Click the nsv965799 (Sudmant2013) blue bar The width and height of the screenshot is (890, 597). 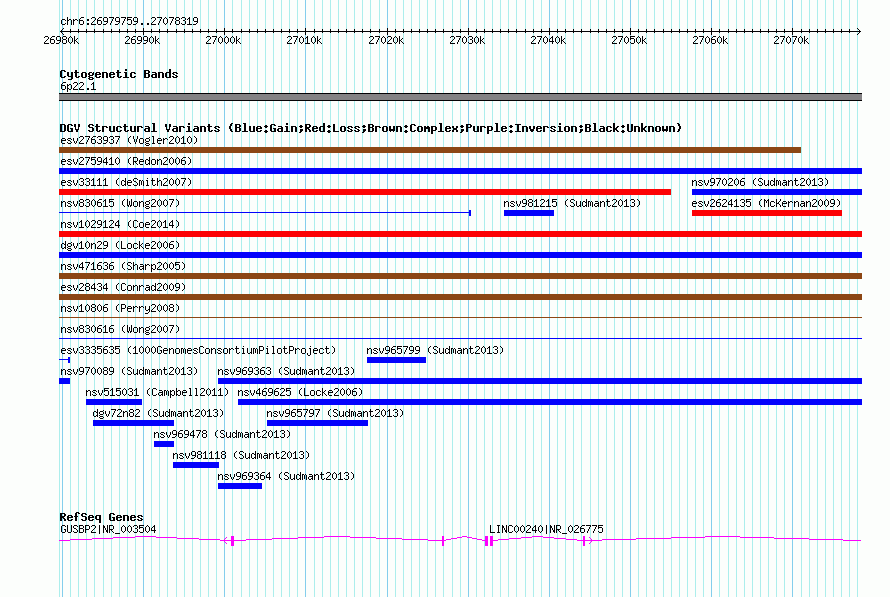396,360
